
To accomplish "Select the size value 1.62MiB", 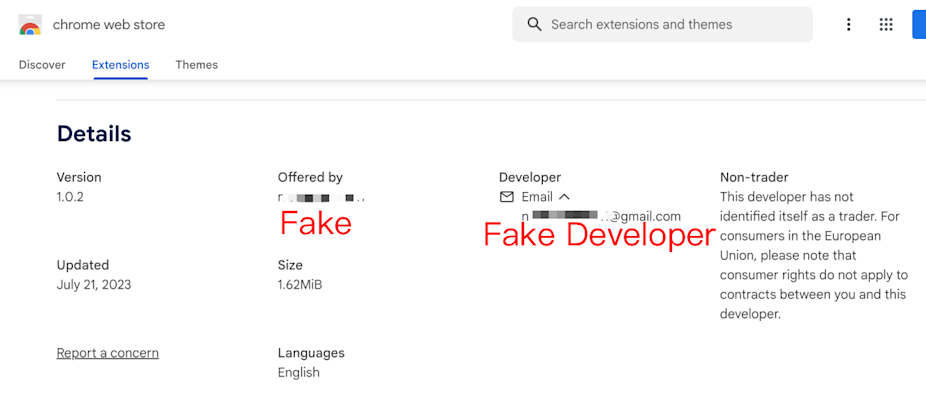I will click(300, 285).
